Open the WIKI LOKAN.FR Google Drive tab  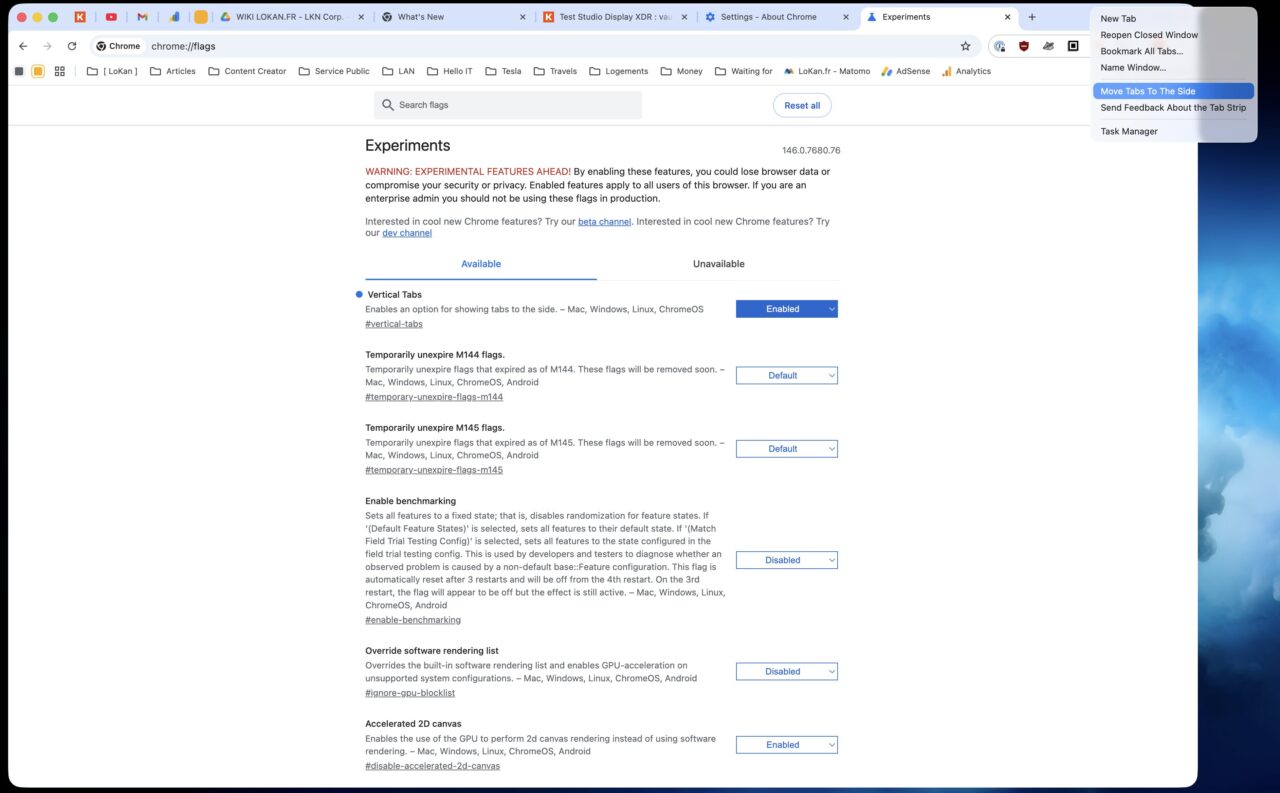click(x=290, y=16)
